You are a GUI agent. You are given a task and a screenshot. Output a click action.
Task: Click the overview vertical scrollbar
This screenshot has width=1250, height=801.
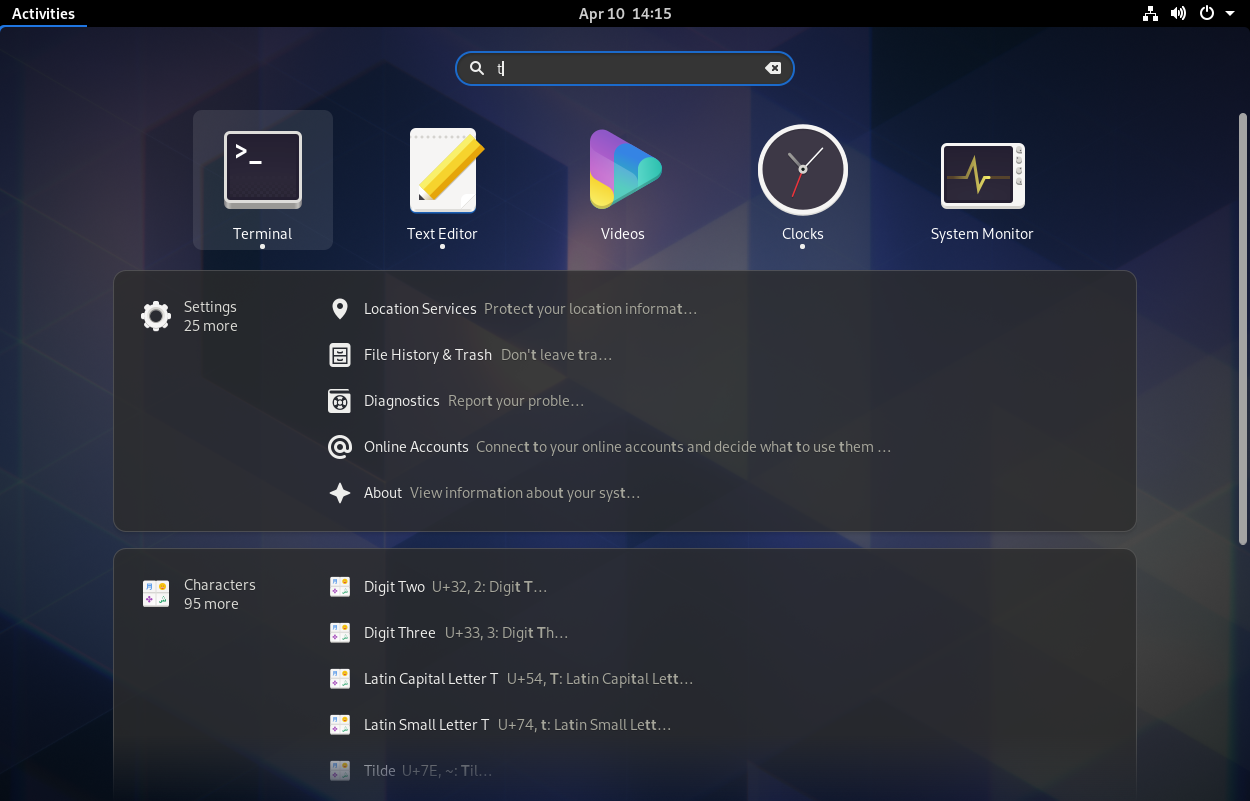[x=1243, y=330]
